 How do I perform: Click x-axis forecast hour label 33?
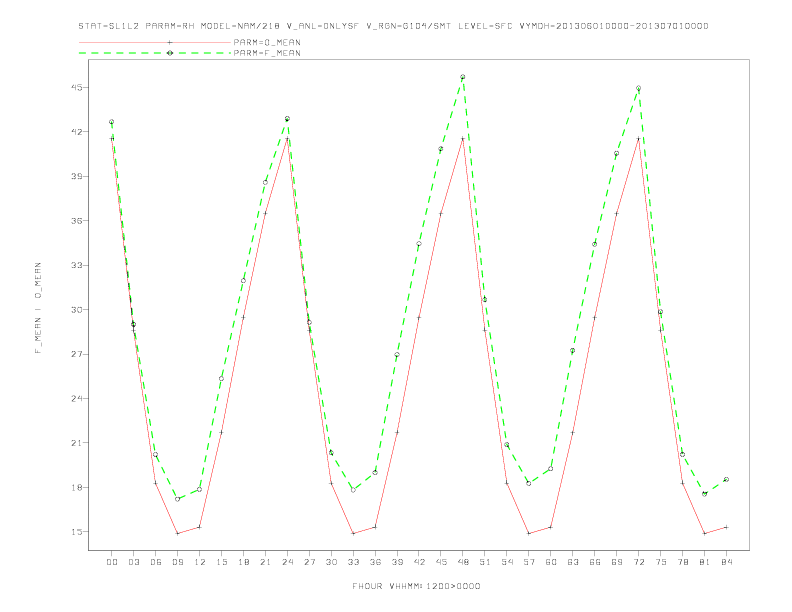click(353, 562)
